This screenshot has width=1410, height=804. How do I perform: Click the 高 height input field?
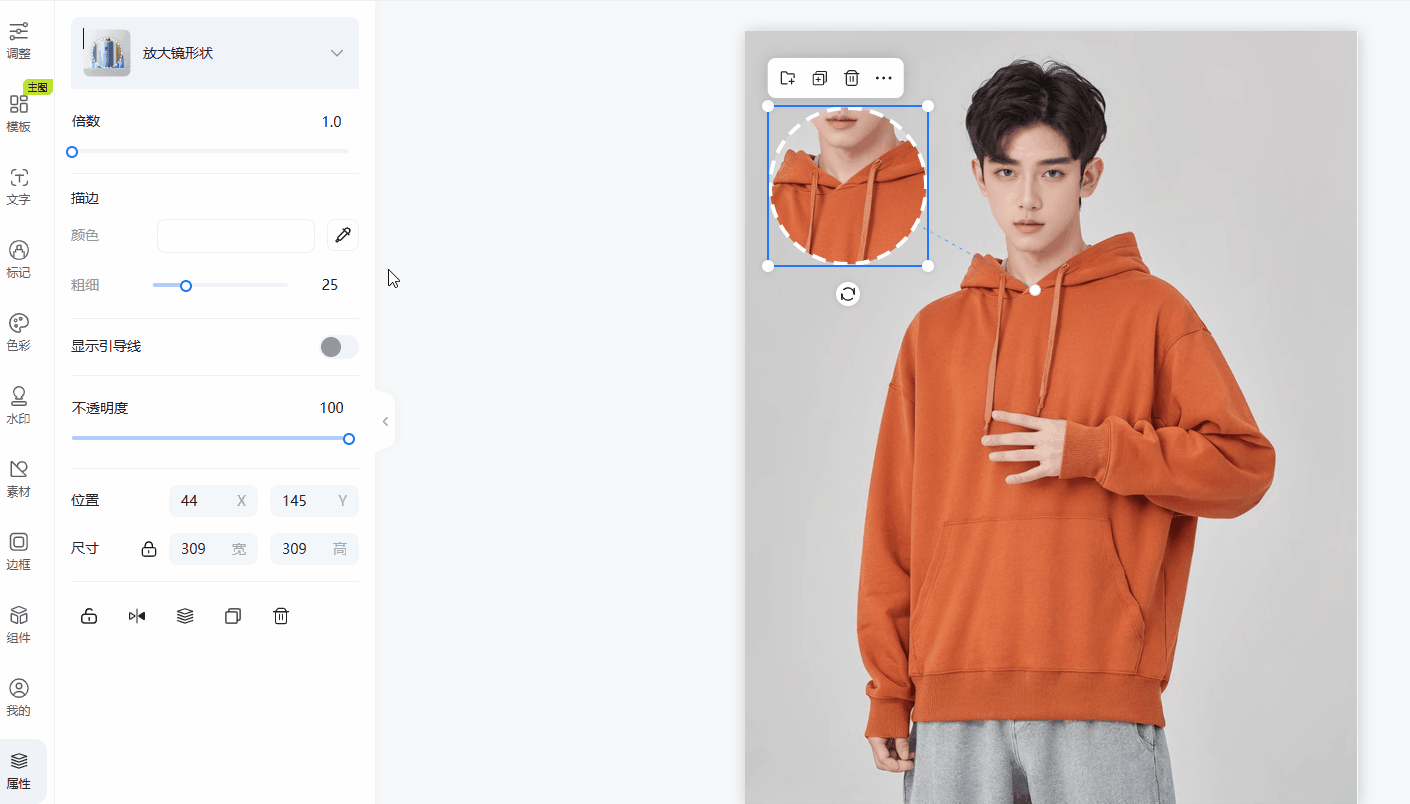point(314,549)
